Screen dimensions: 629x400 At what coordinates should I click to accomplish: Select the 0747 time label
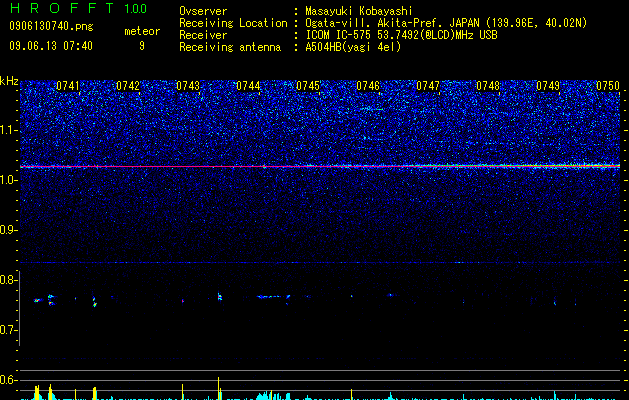pyautogui.click(x=428, y=86)
